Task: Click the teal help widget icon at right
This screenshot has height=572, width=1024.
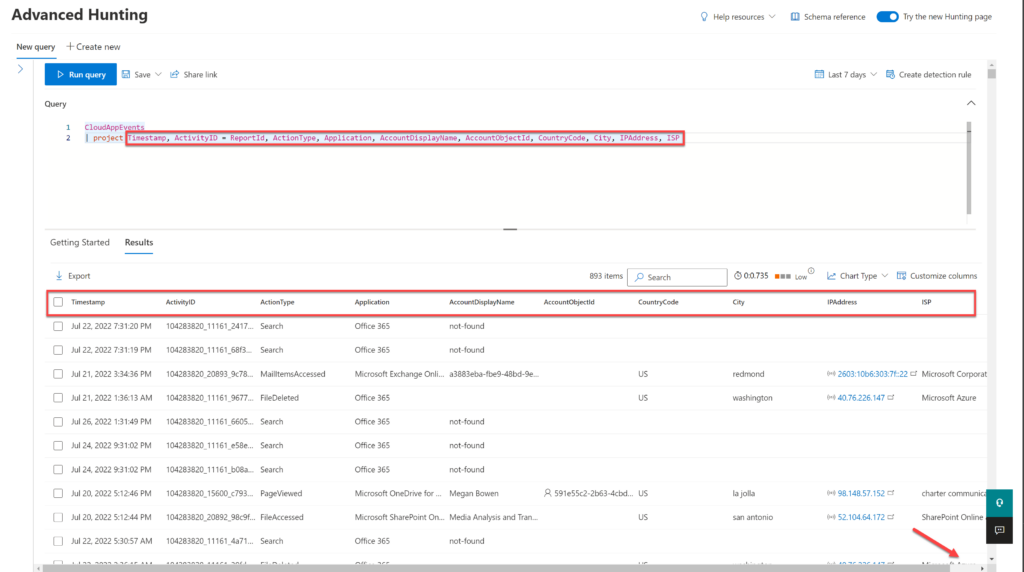Action: (1000, 503)
